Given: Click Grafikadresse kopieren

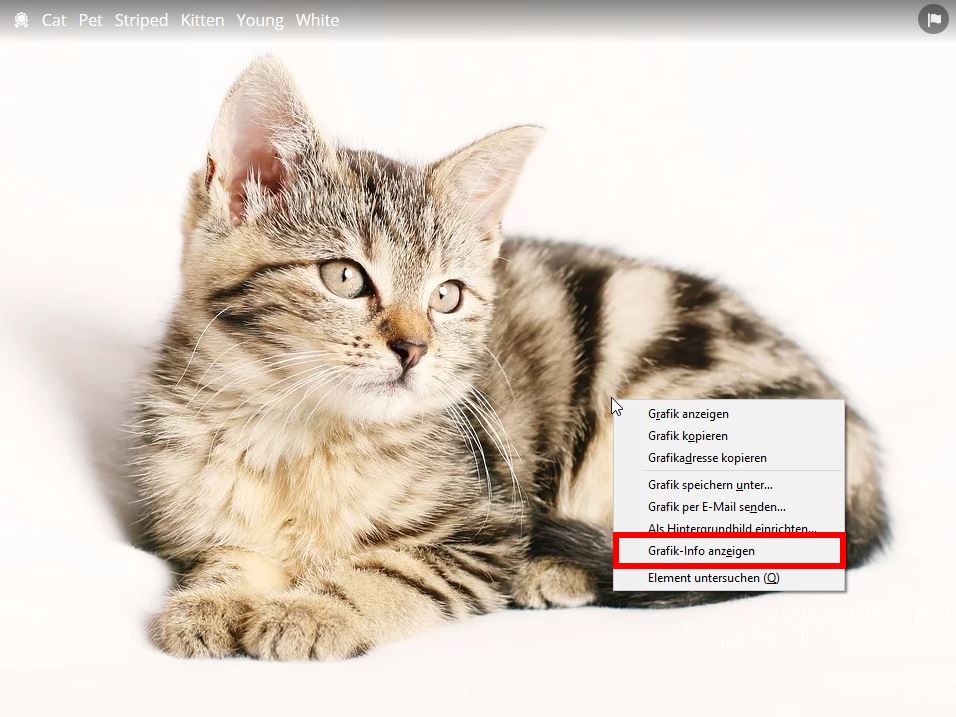Looking at the screenshot, I should click(x=707, y=458).
